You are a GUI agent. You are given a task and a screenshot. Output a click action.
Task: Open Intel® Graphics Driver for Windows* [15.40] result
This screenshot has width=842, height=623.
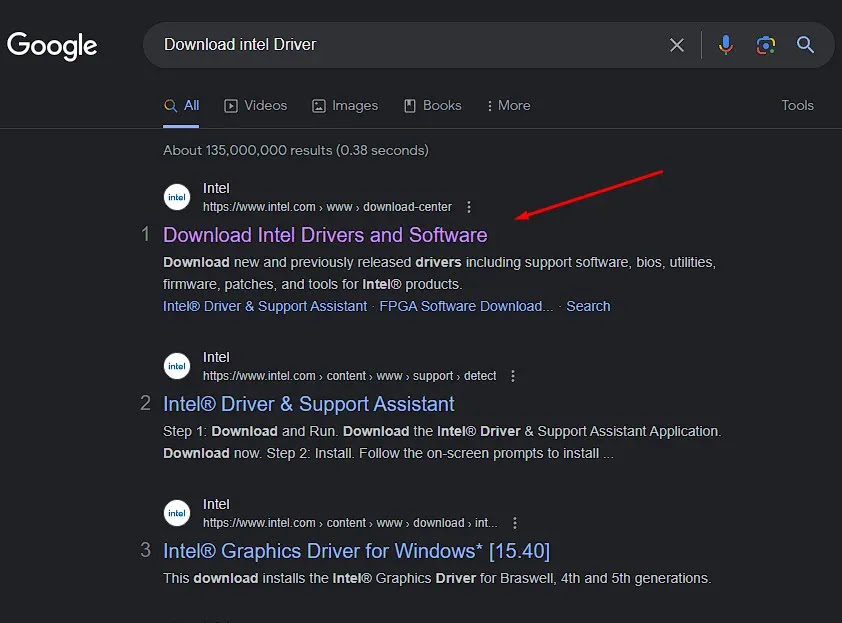point(357,551)
